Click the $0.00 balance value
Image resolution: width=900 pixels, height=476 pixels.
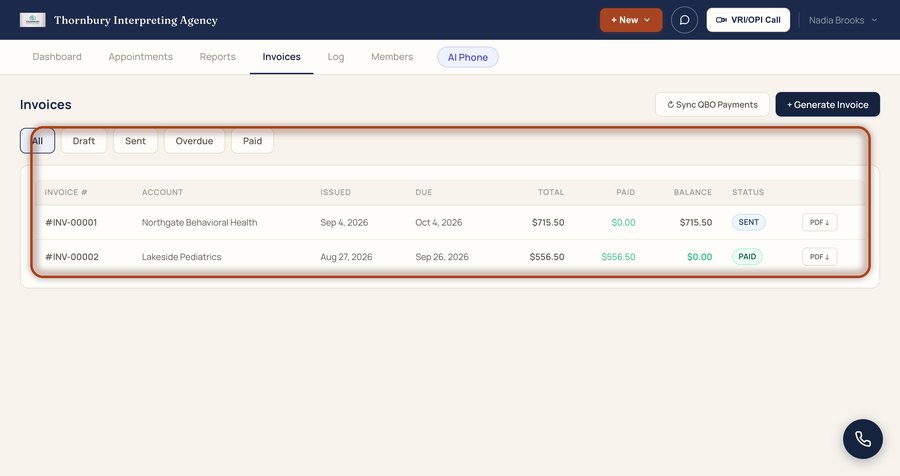click(x=699, y=257)
